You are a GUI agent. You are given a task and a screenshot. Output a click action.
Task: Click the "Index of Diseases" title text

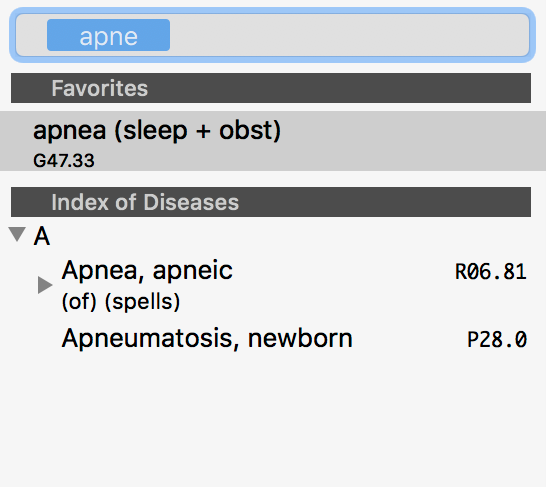(x=145, y=202)
